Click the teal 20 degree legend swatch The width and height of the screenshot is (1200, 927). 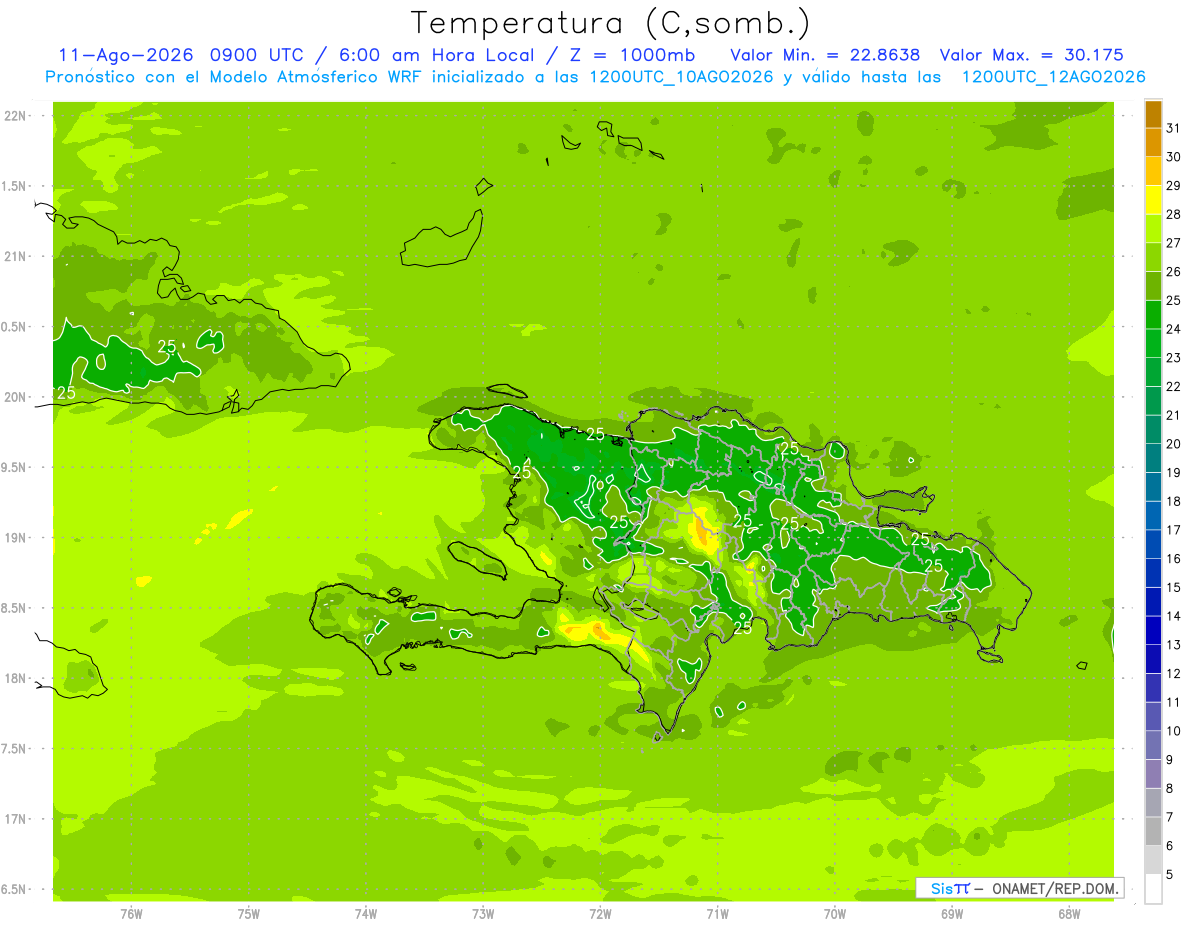pos(1153,430)
